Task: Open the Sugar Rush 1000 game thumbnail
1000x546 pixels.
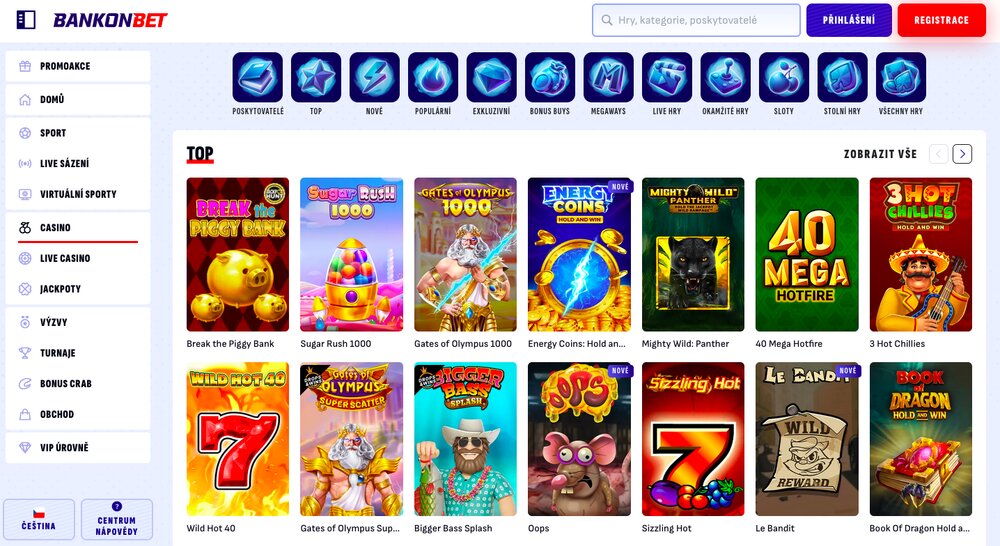Action: tap(351, 255)
